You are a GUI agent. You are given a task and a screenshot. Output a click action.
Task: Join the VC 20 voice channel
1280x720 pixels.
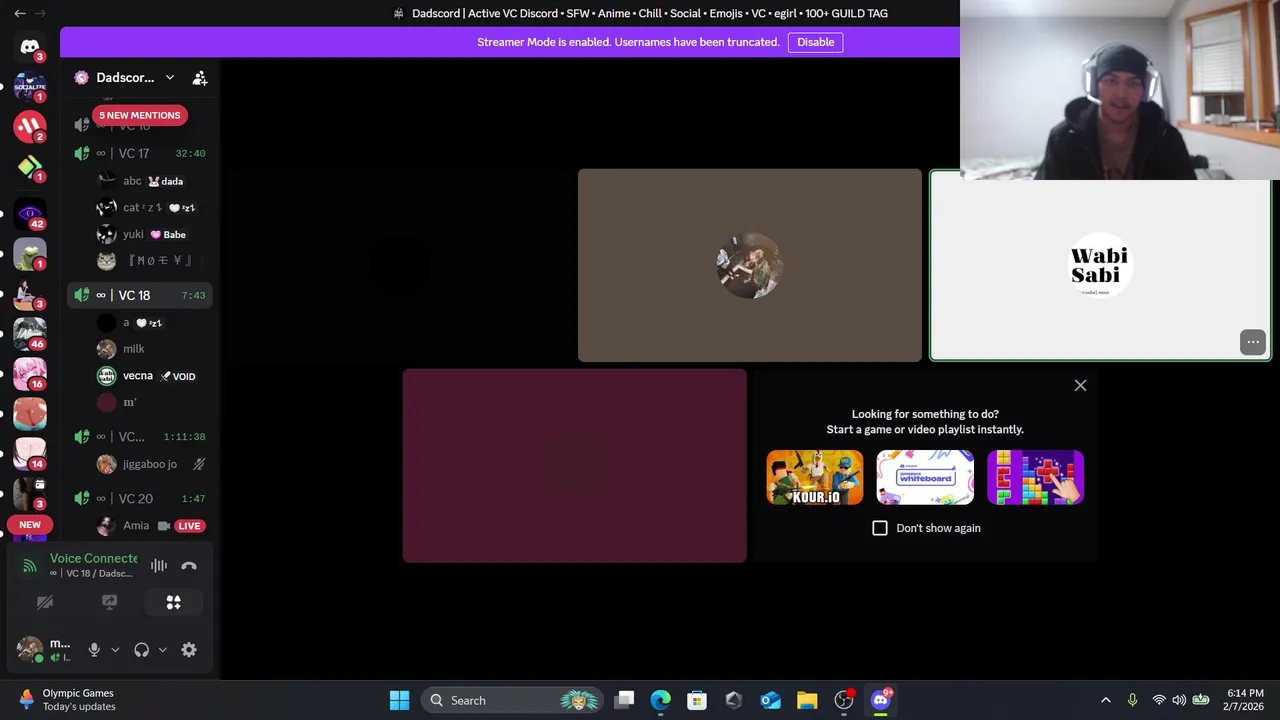click(x=140, y=498)
